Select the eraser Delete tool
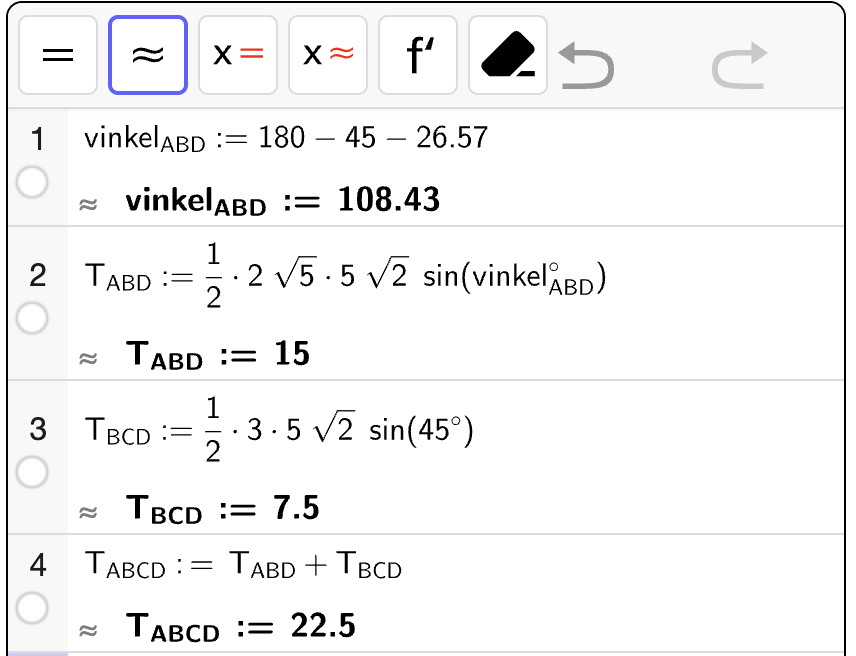Screen dimensions: 856x656 pos(508,55)
